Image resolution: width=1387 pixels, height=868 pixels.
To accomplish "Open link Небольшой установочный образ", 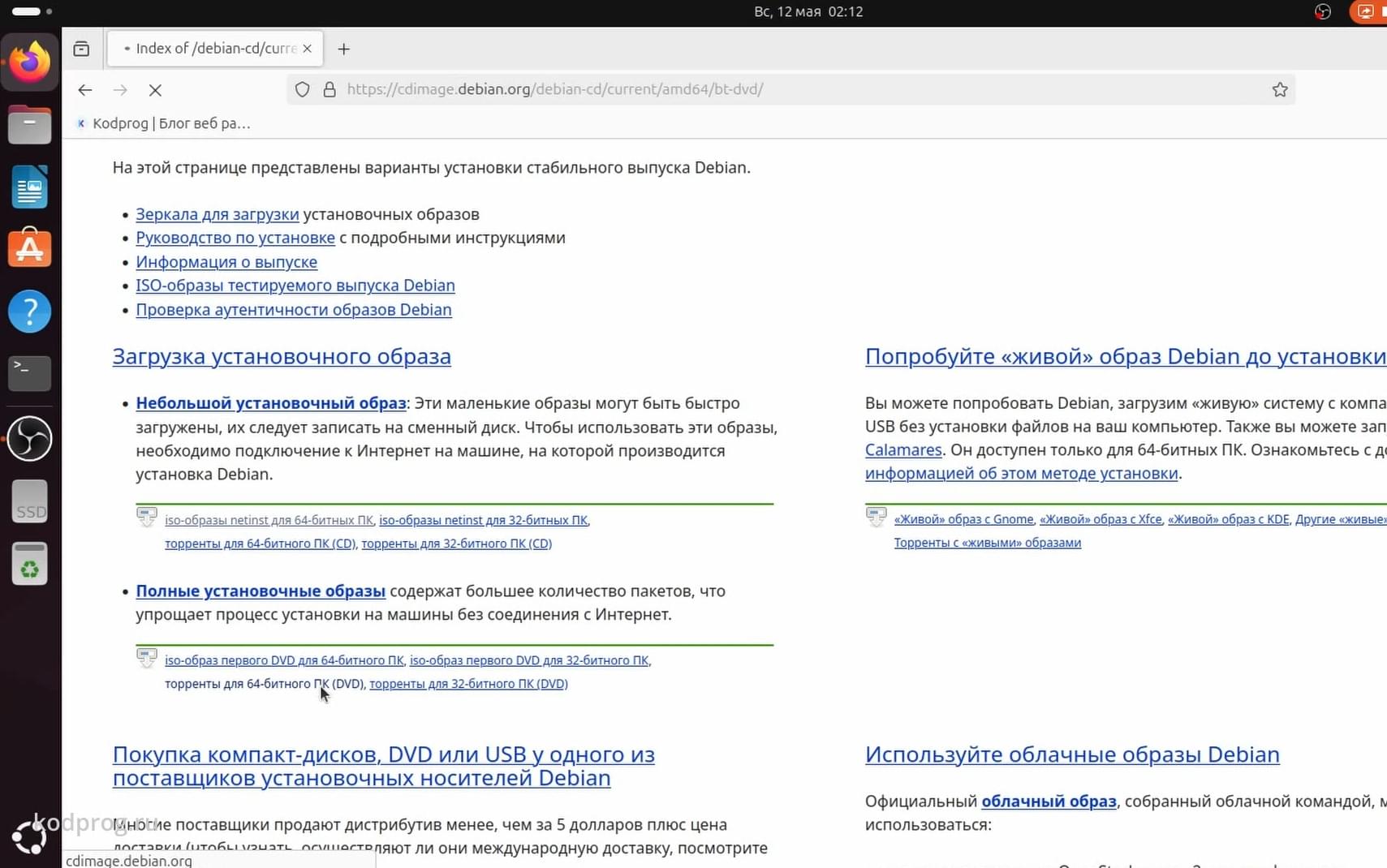I will 271,403.
